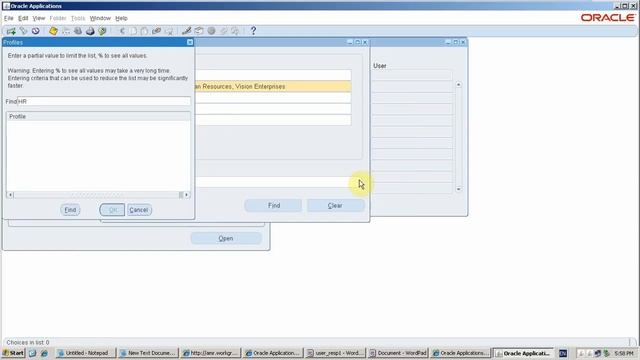Click scroll down arrow in User column window
The height and width of the screenshot is (360, 640).
tap(458, 189)
